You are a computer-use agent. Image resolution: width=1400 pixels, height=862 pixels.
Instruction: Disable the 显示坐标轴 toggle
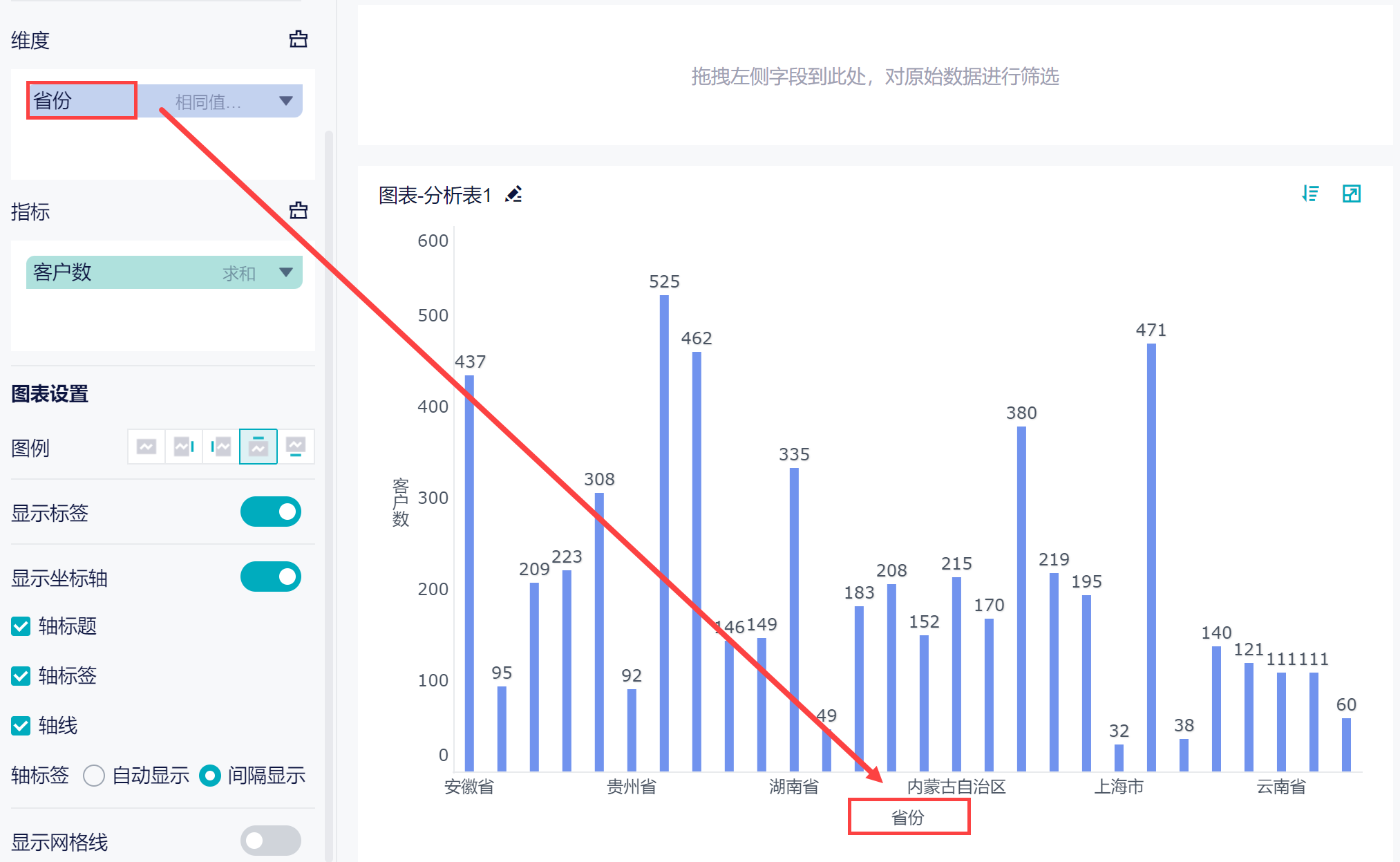tap(271, 577)
